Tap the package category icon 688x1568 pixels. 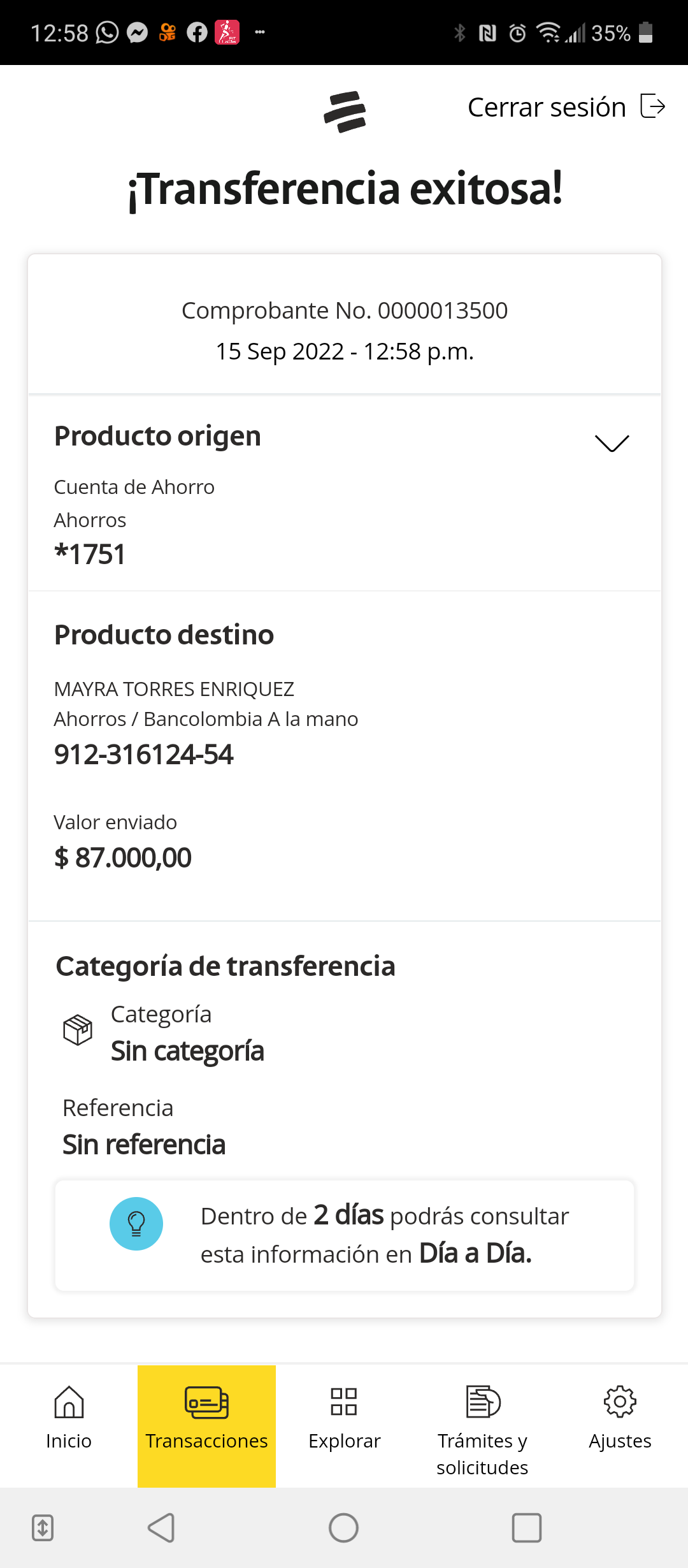click(78, 1029)
